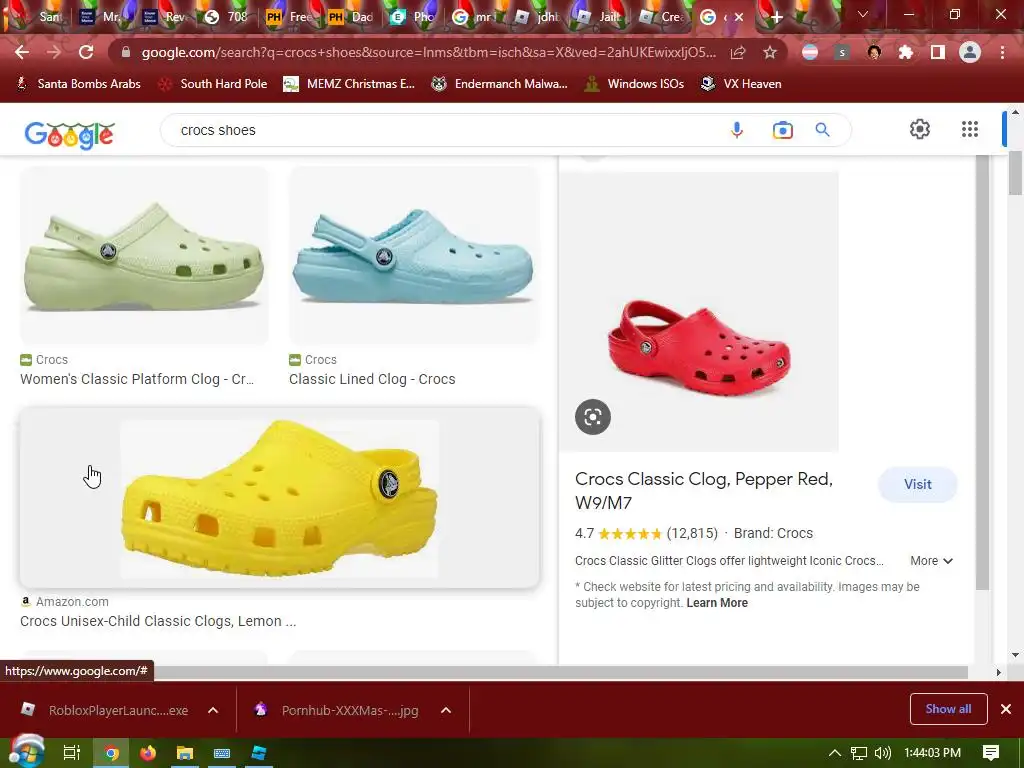Click the Google holiday logo

pos(69,135)
